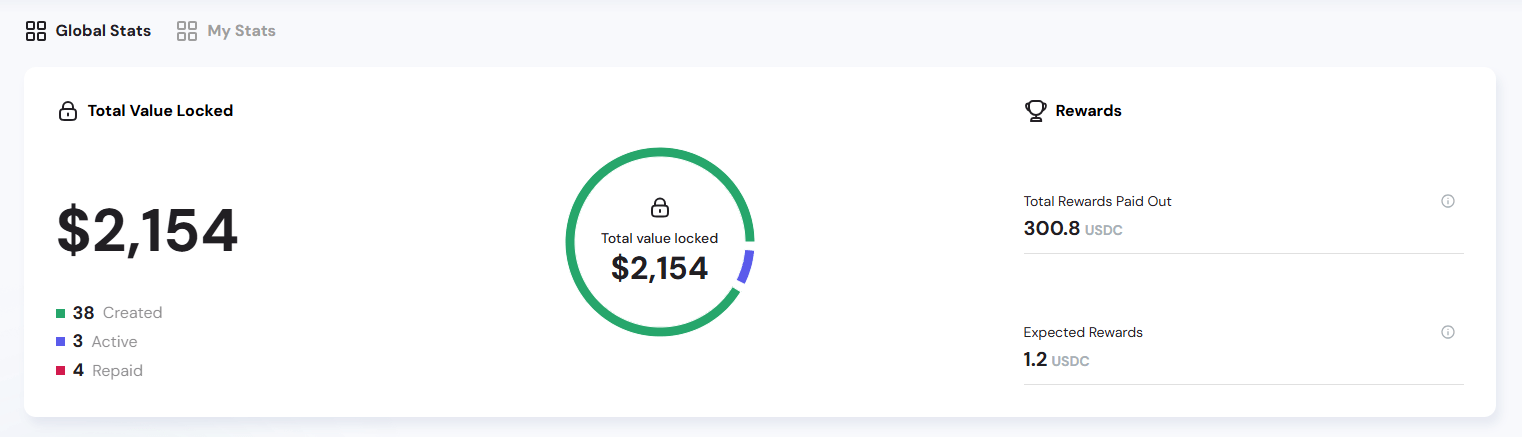Switch to the My Stats tab
This screenshot has width=1522, height=437.
(241, 31)
